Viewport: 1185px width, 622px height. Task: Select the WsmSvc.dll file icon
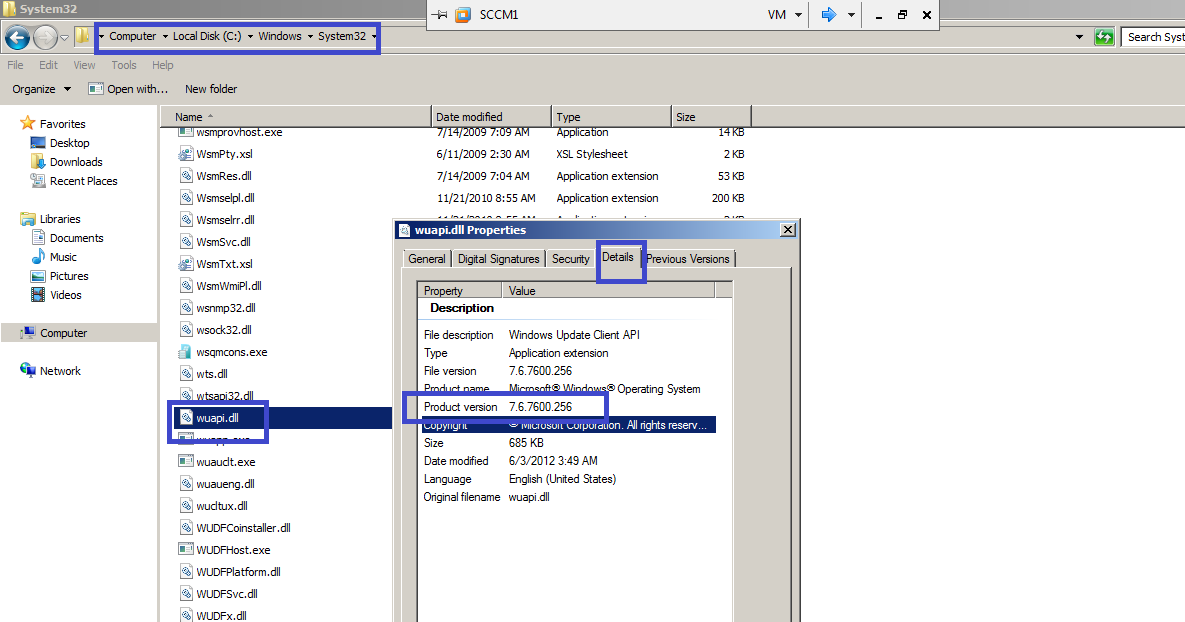(186, 242)
